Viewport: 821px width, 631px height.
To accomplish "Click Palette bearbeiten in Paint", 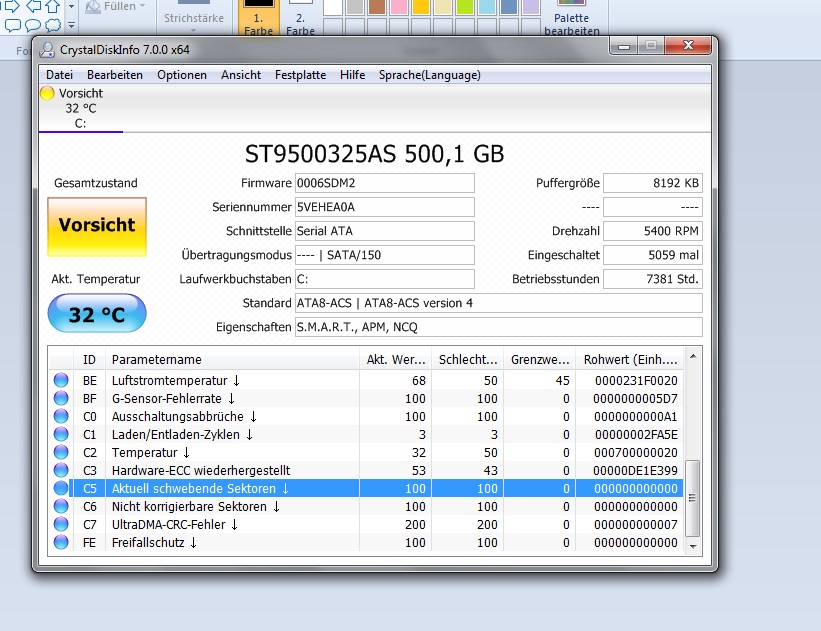I will coord(572,18).
